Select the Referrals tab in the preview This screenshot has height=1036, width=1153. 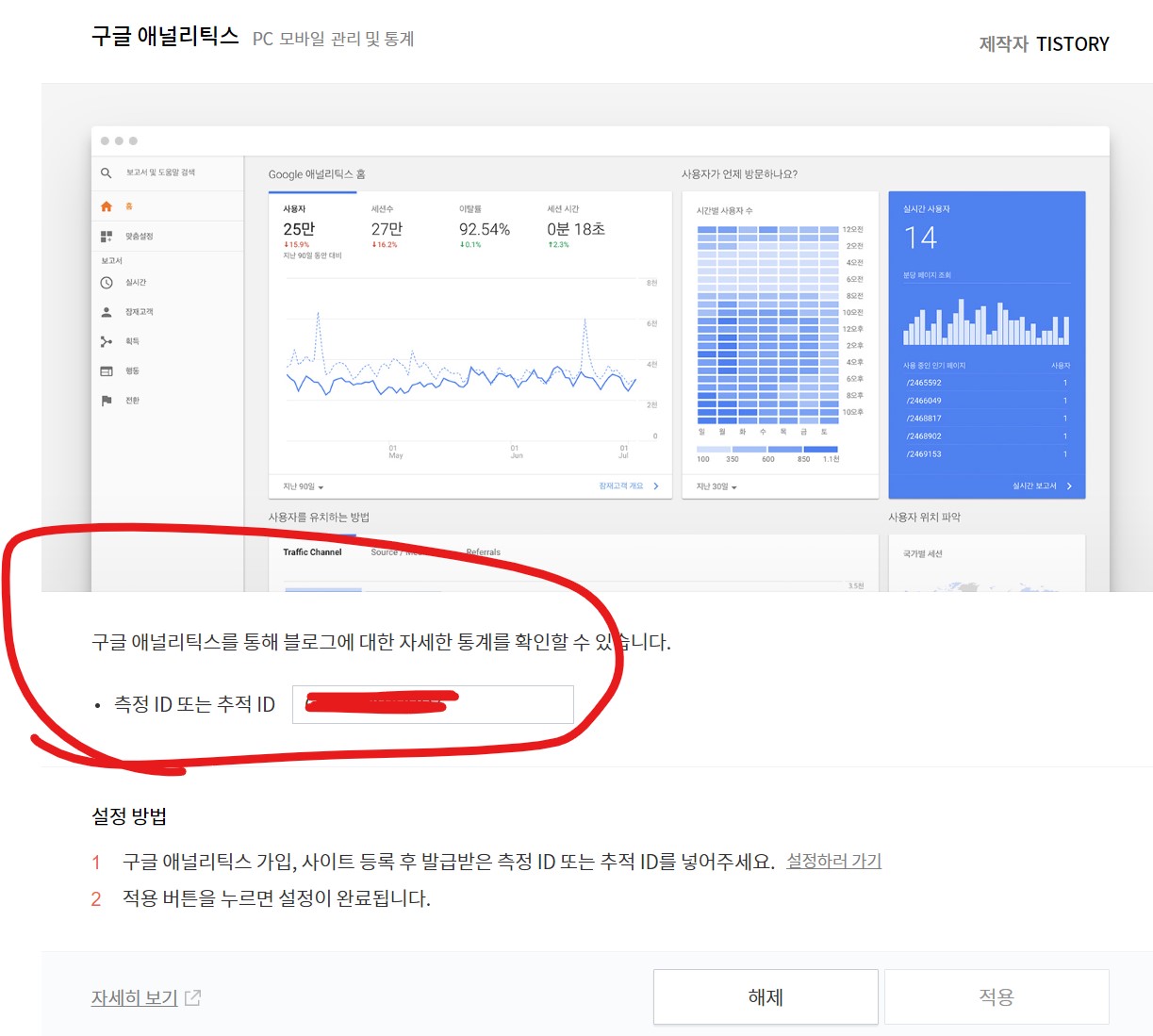(x=484, y=552)
